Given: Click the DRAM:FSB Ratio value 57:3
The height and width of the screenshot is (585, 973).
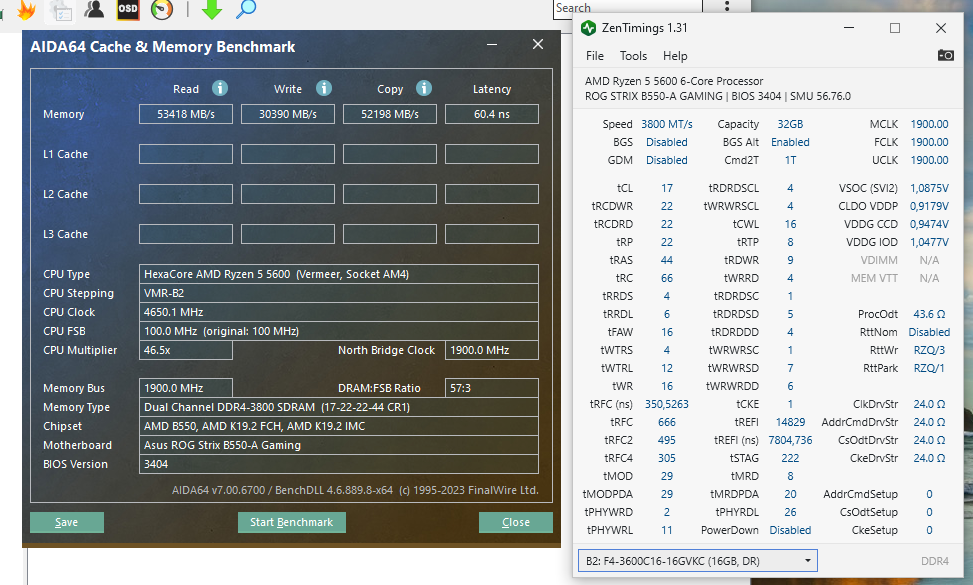Looking at the screenshot, I should tap(491, 388).
